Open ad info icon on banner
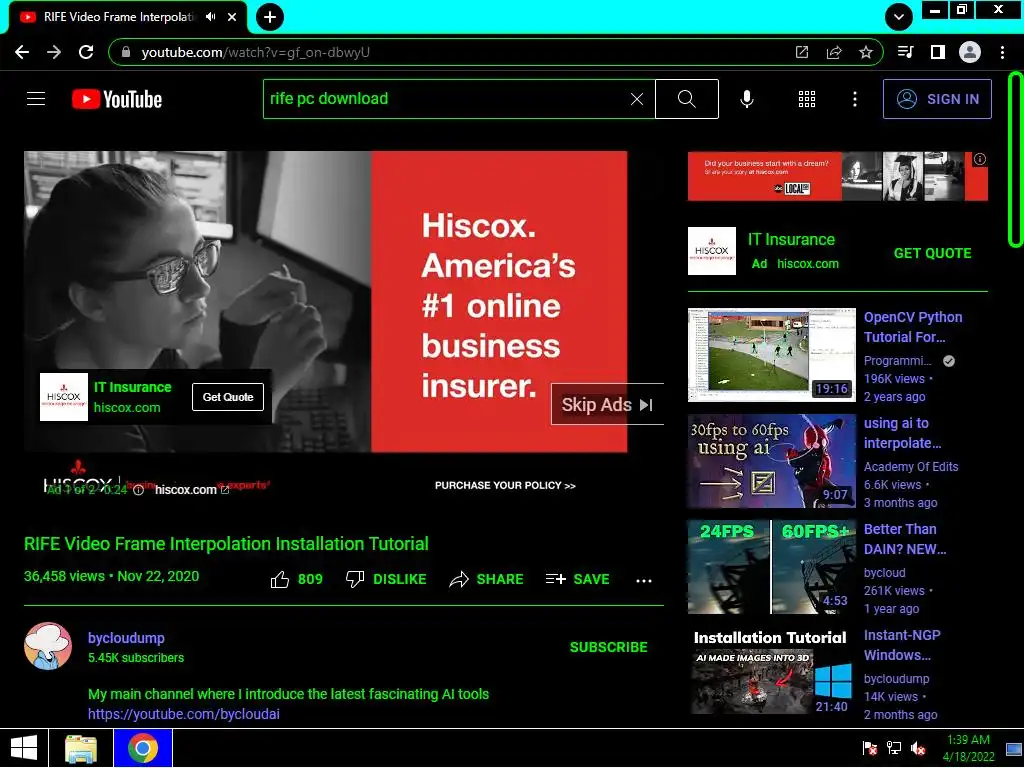This screenshot has height=768, width=1024. (x=980, y=159)
